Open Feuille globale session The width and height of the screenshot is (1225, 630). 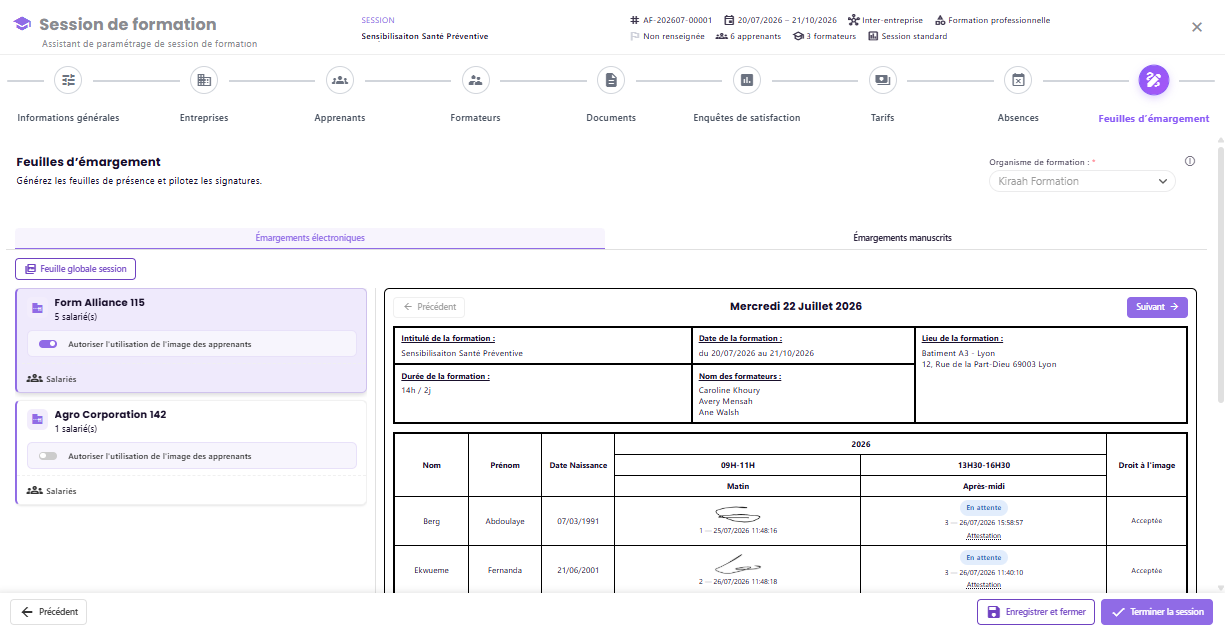pyautogui.click(x=76, y=269)
